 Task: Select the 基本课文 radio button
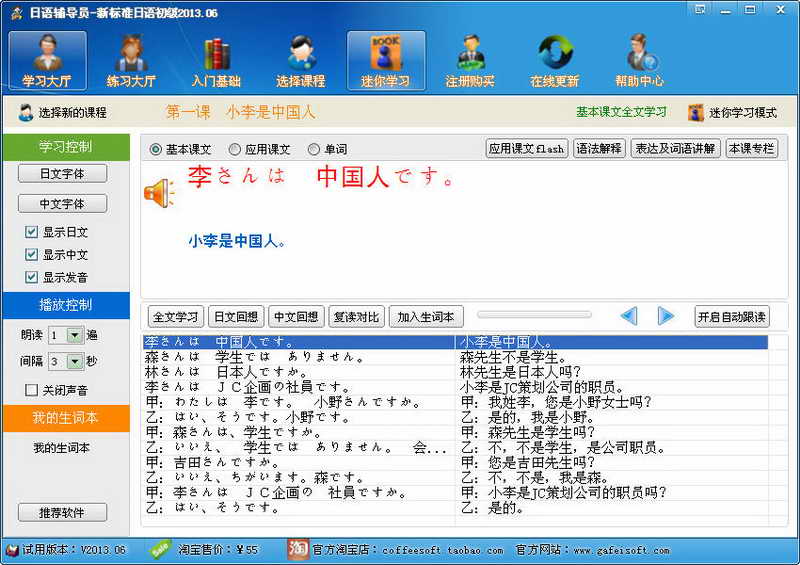[156, 150]
